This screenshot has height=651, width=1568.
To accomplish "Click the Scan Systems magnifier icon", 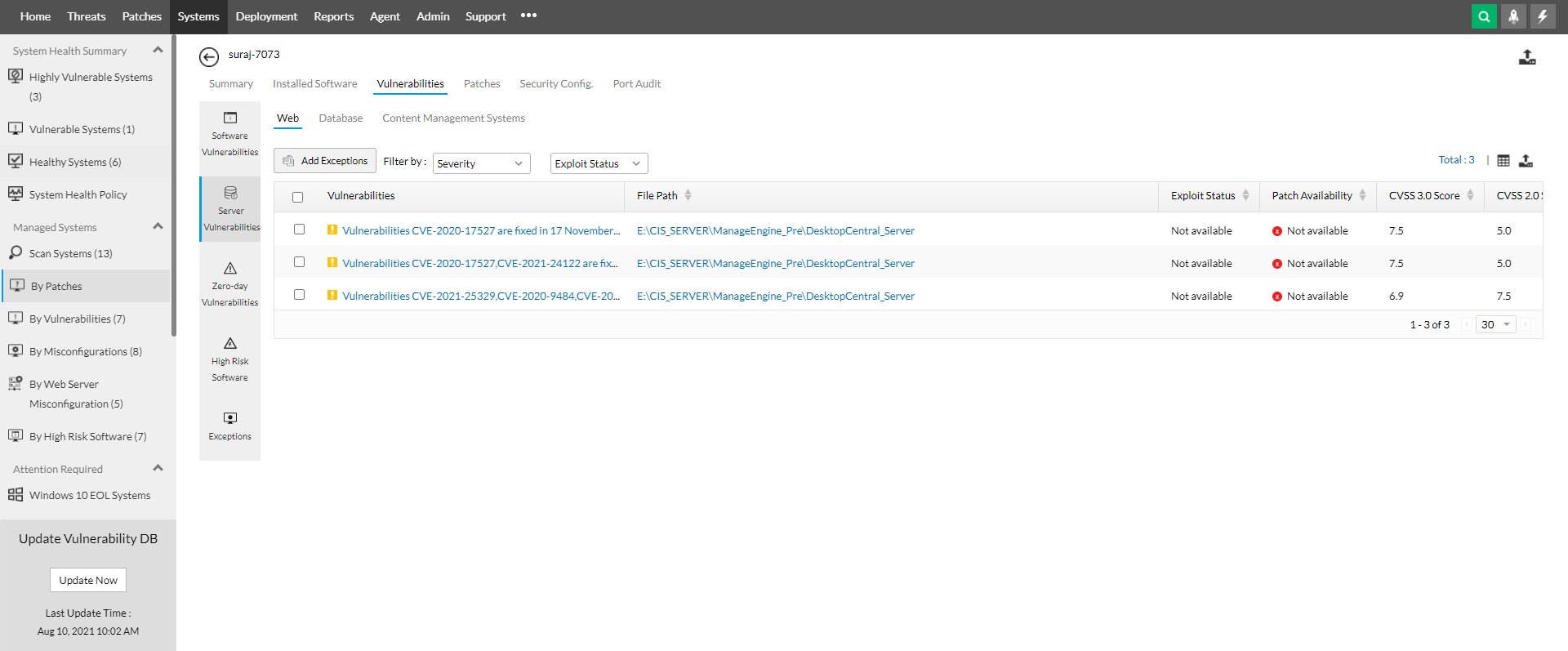I will [x=16, y=252].
